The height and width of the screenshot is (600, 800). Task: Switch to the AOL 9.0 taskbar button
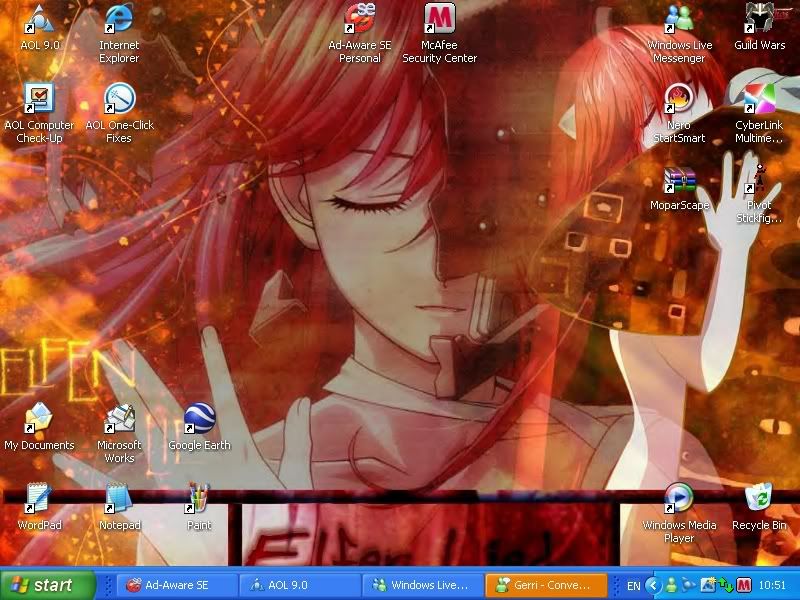[299, 585]
